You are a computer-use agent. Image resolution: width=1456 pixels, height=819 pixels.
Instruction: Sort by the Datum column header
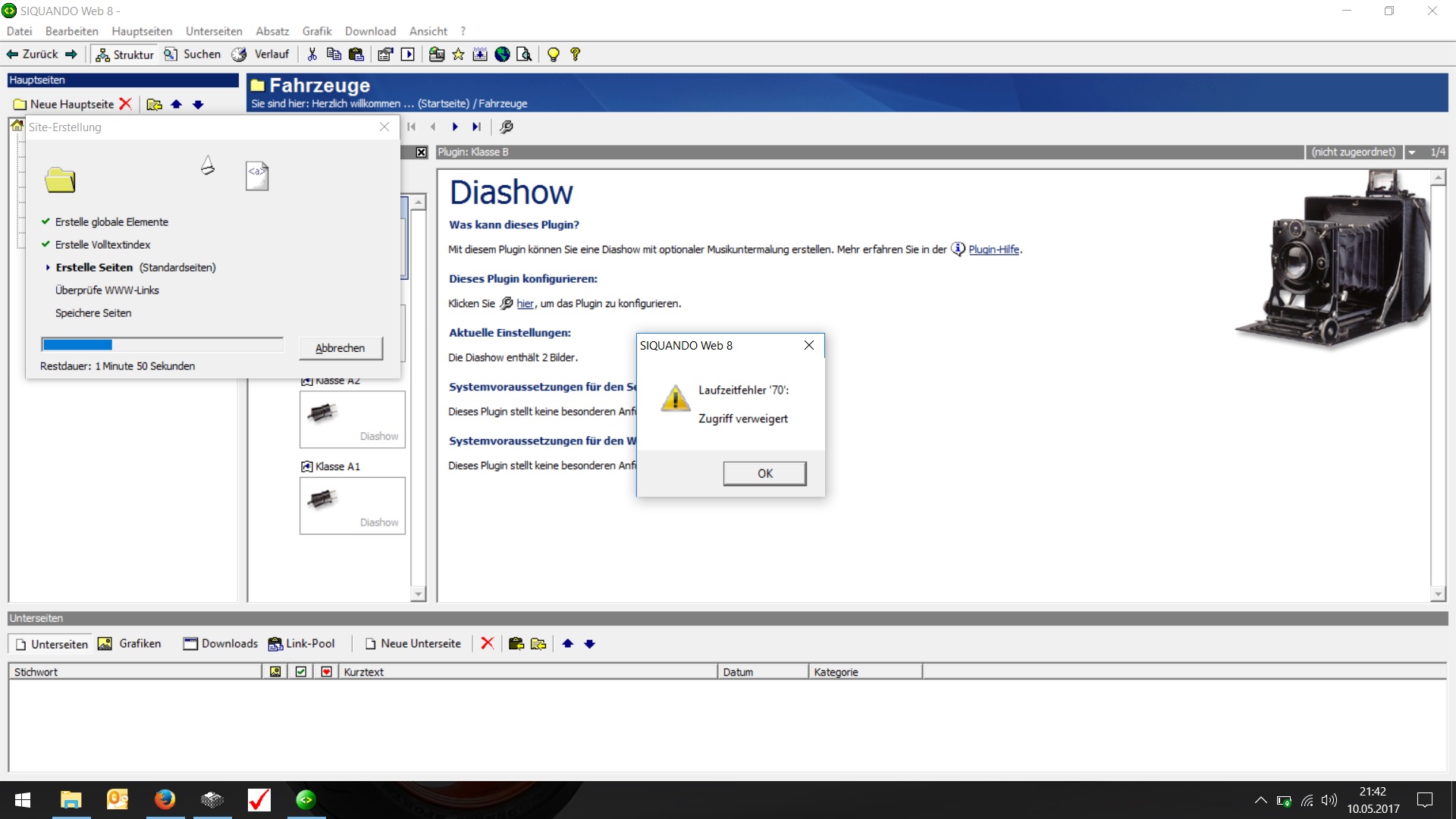(x=763, y=672)
